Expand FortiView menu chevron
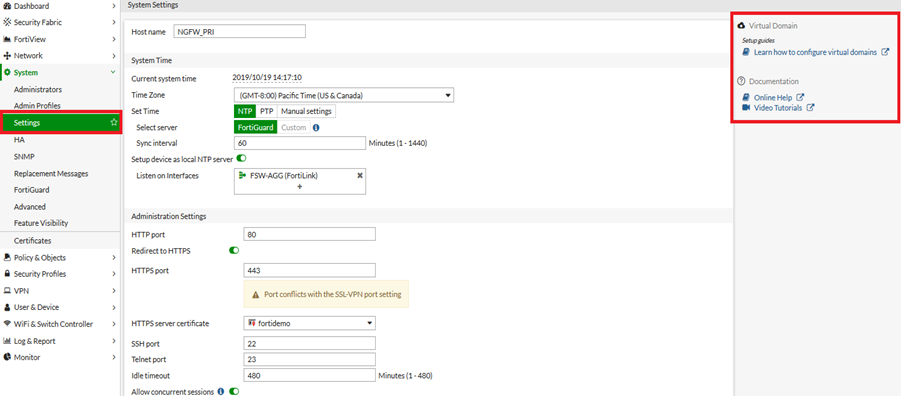 (114, 39)
